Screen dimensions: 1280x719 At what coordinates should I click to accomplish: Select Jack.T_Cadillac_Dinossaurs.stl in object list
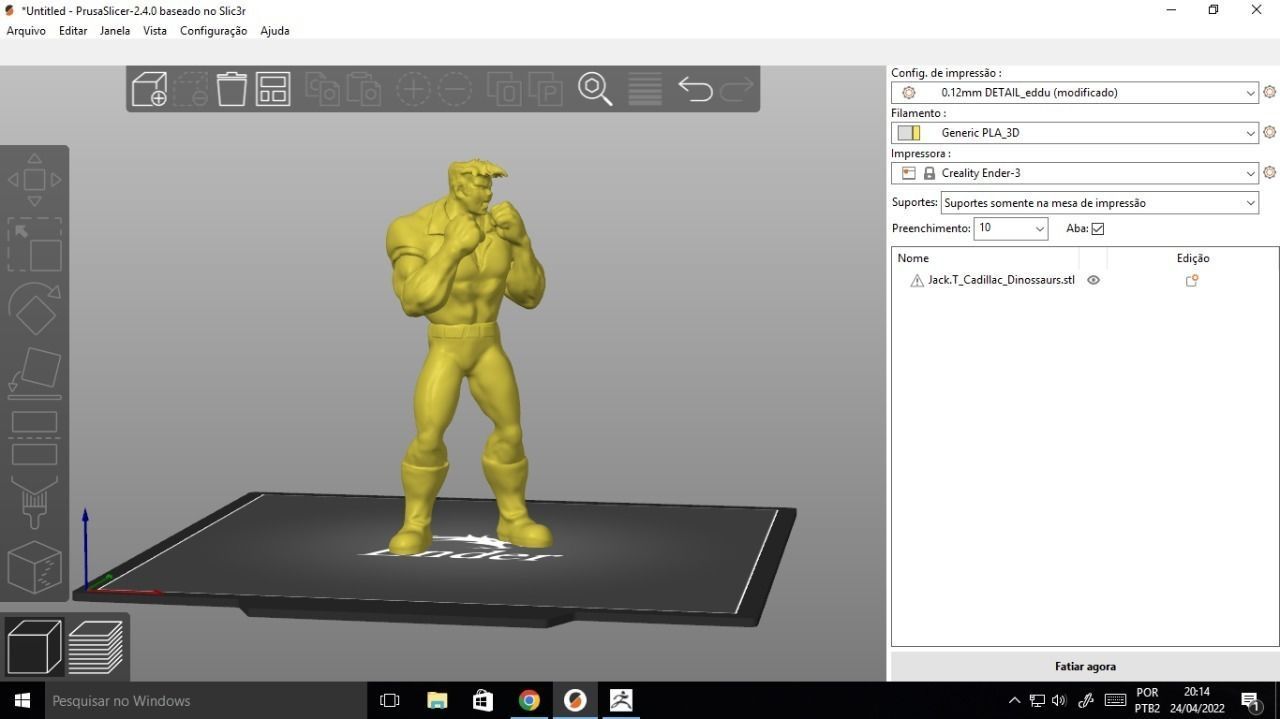point(1001,281)
